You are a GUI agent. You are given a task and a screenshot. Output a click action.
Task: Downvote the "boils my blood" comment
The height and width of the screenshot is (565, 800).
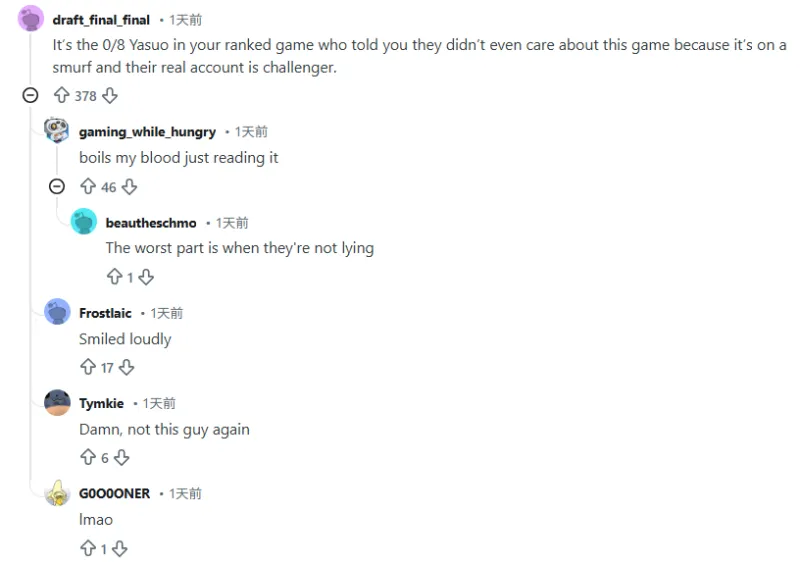pos(129,187)
